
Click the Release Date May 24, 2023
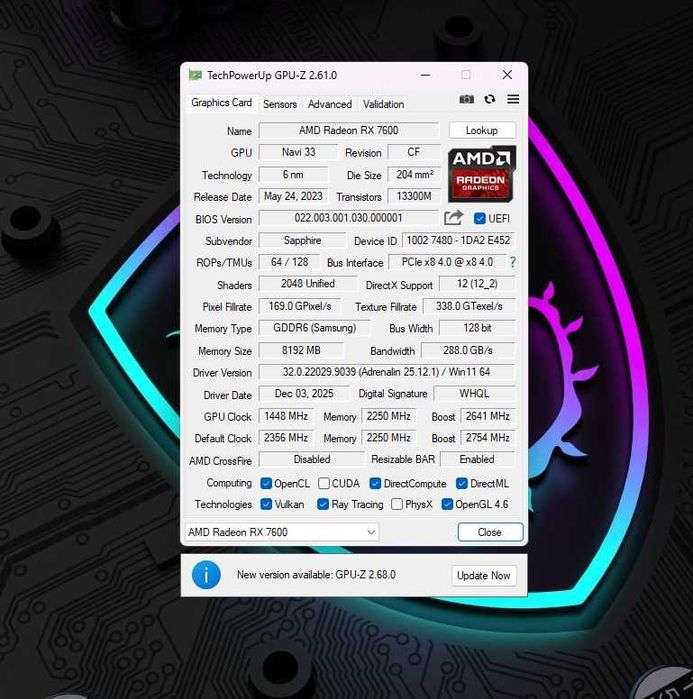tap(293, 196)
